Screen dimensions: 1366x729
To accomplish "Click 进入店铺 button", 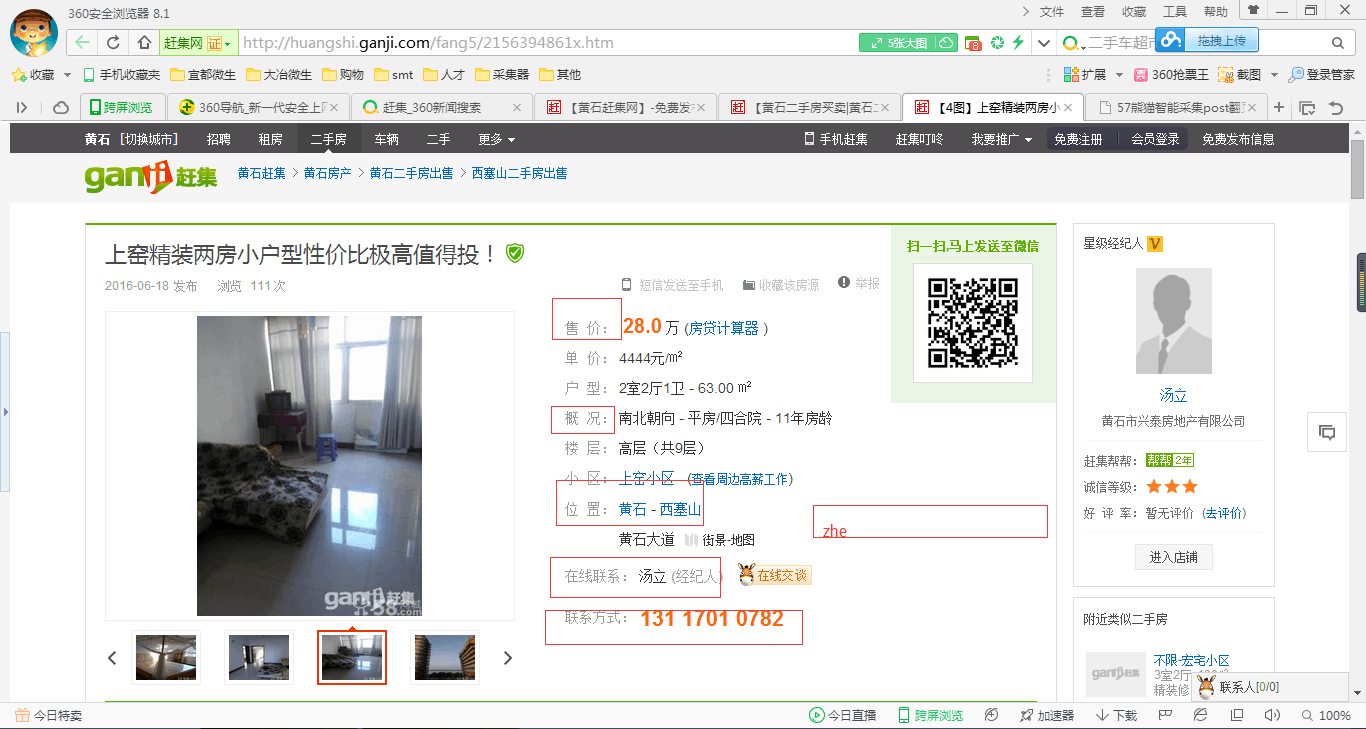I will [1174, 557].
